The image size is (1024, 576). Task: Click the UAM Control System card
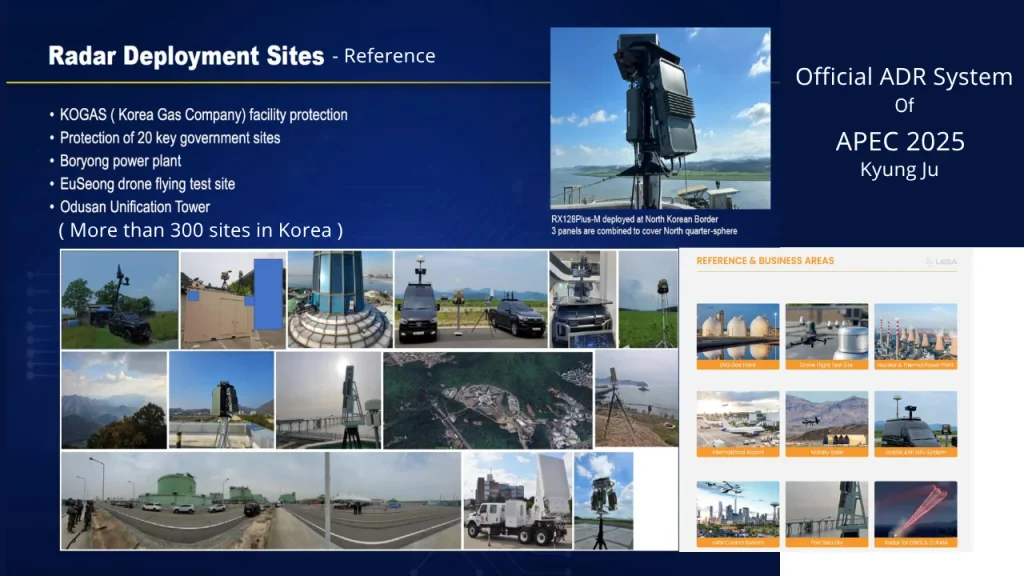[x=738, y=514]
